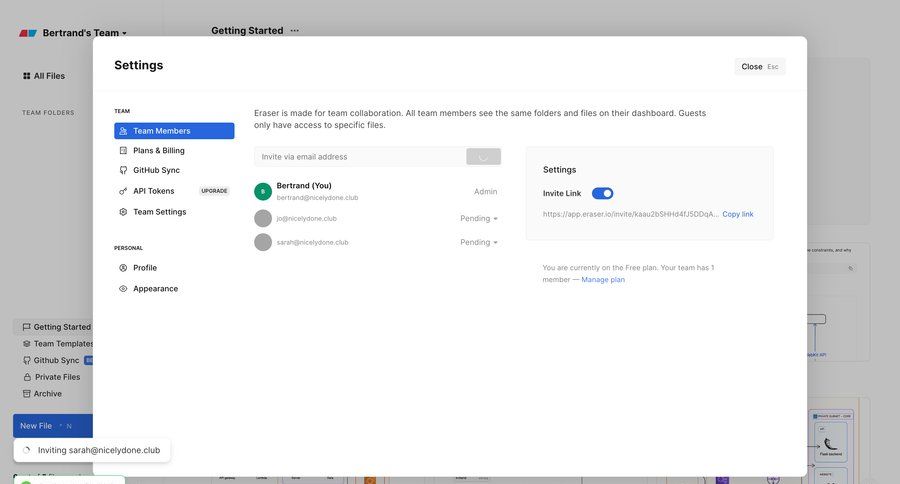Click the API Tokens key icon
Viewport: 900px width, 484px height.
coord(123,191)
